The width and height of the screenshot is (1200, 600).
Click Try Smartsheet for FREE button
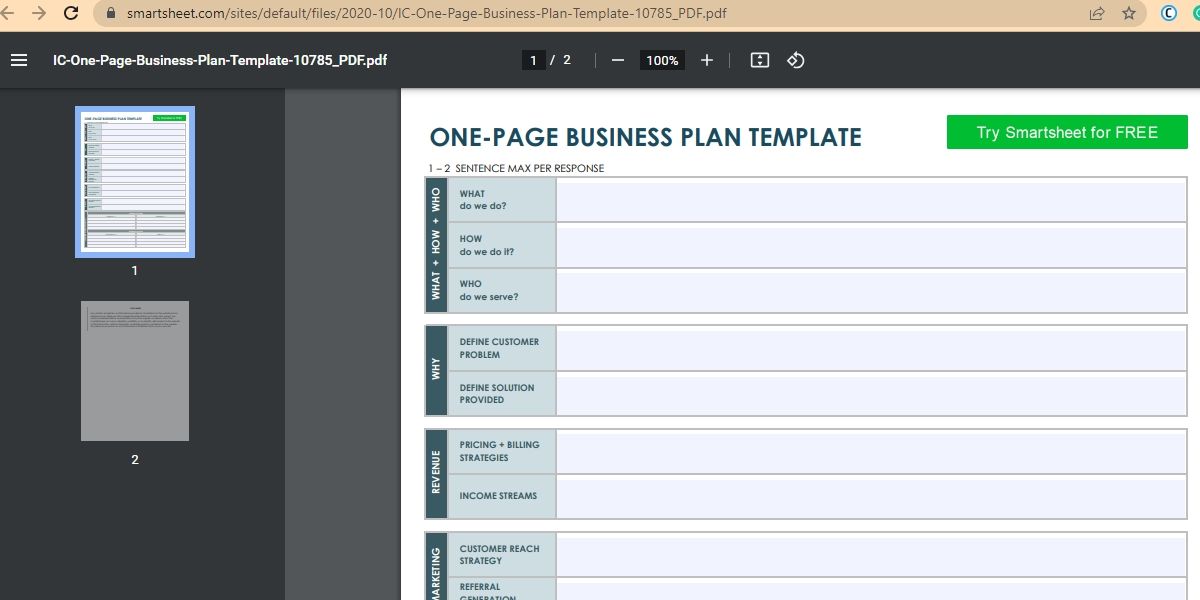[1067, 132]
